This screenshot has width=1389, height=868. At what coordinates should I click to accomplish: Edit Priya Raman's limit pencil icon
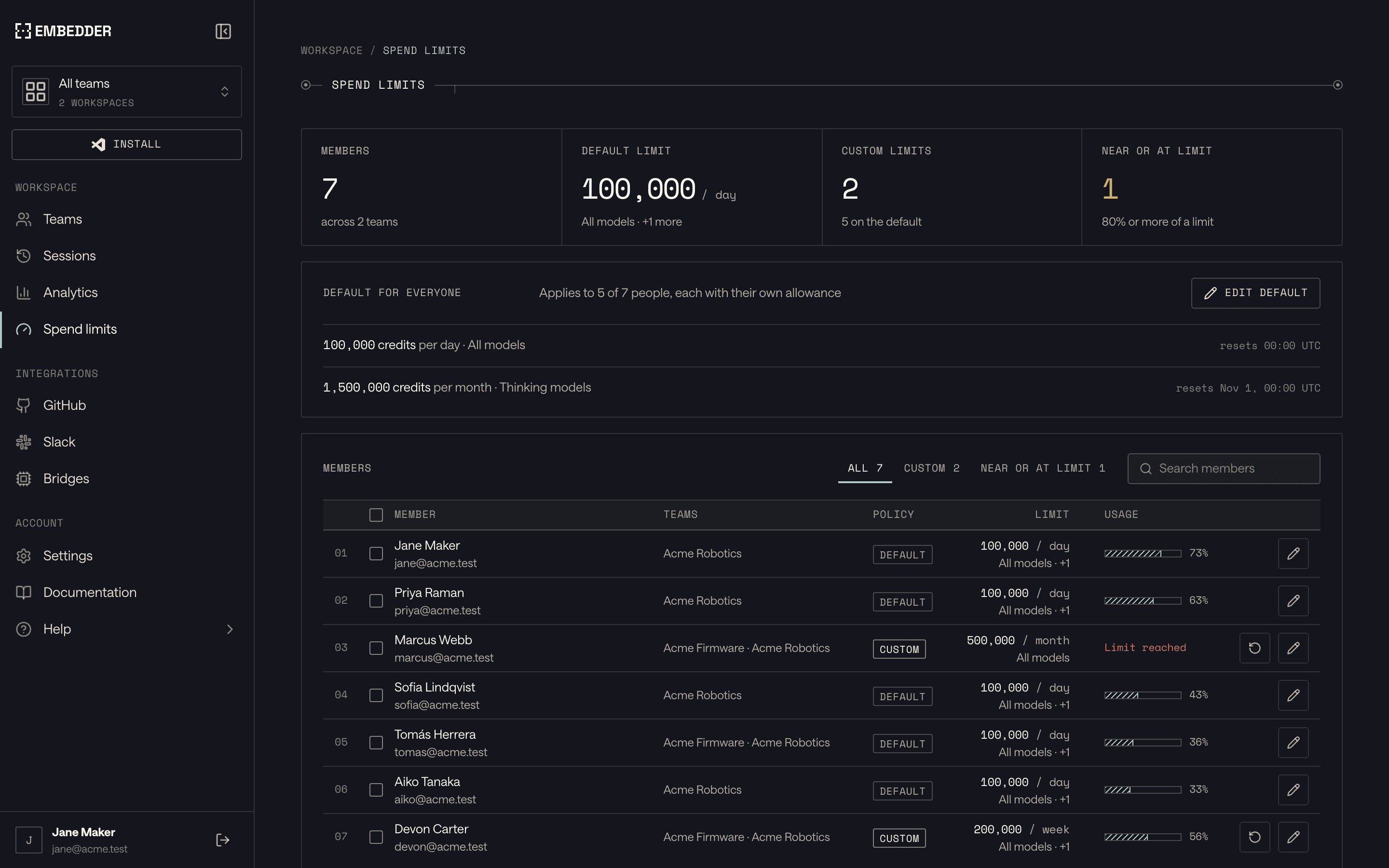click(x=1293, y=600)
